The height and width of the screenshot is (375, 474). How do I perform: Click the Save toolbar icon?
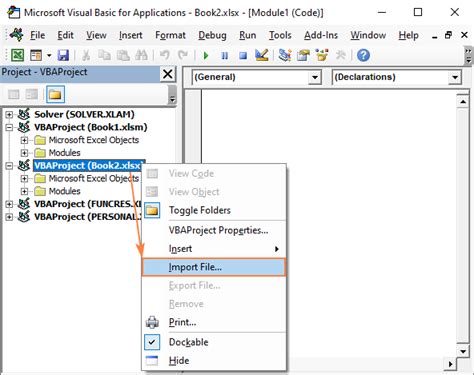[x=63, y=55]
